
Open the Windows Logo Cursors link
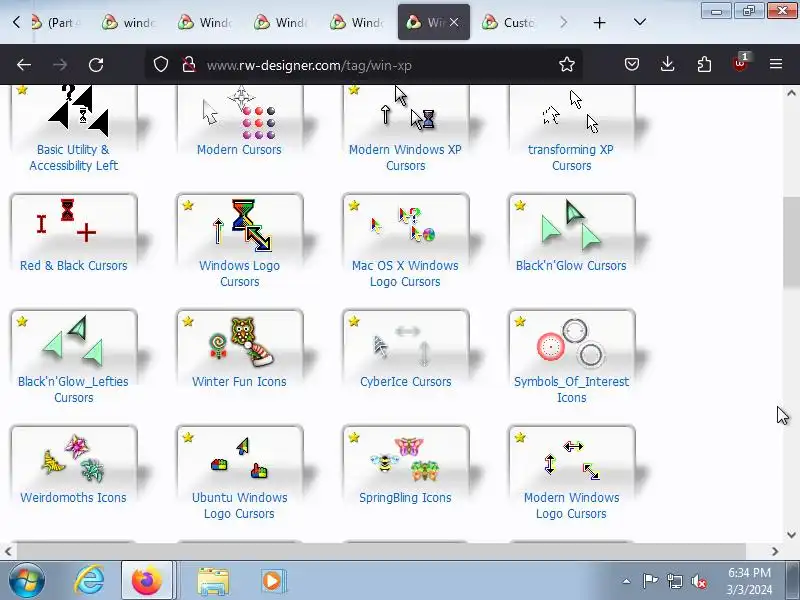pos(239,273)
